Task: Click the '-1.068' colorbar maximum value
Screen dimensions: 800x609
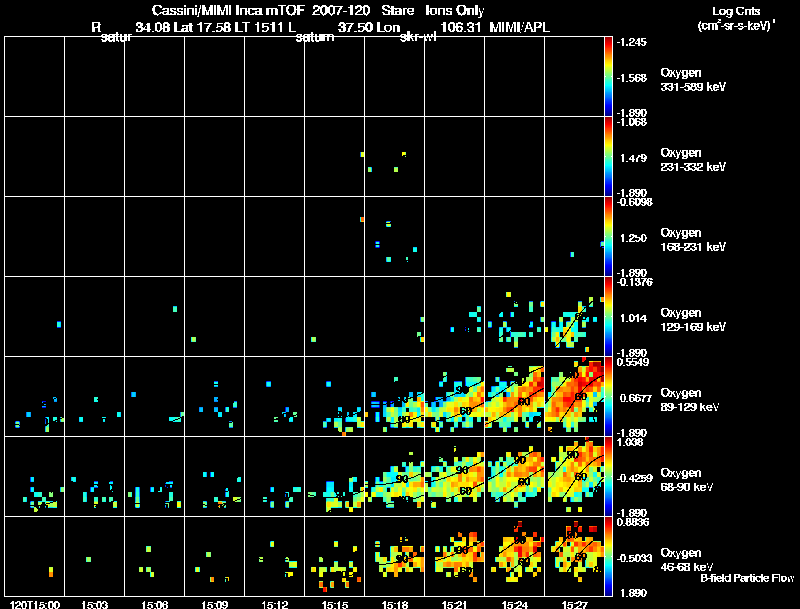Action: pos(632,122)
